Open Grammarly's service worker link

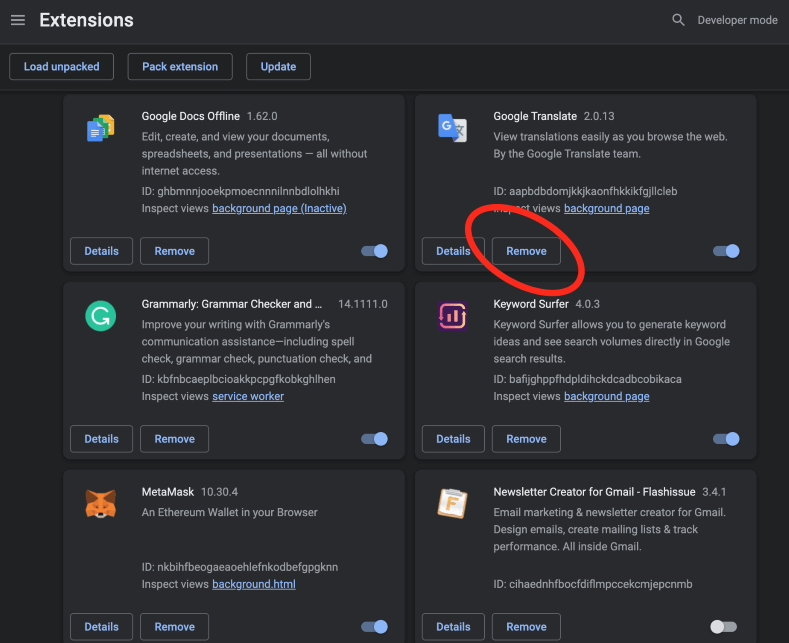click(248, 396)
